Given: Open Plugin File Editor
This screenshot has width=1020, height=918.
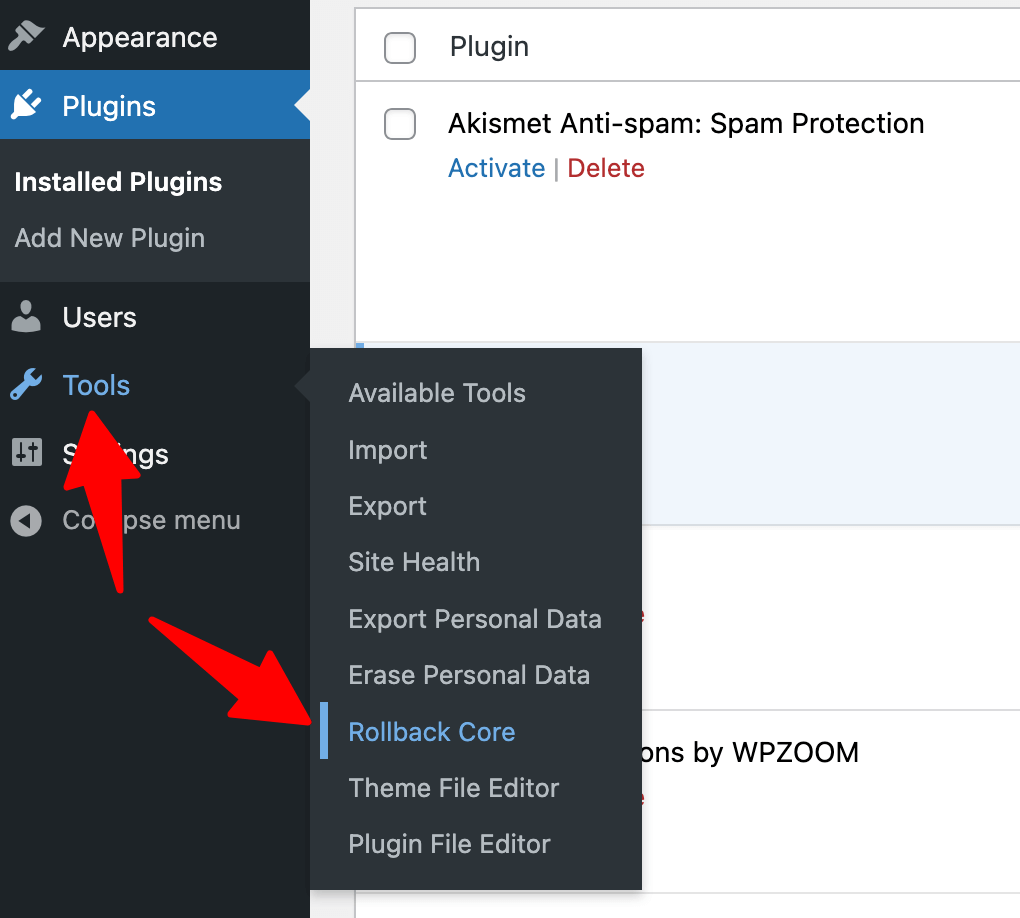Looking at the screenshot, I should [x=450, y=844].
